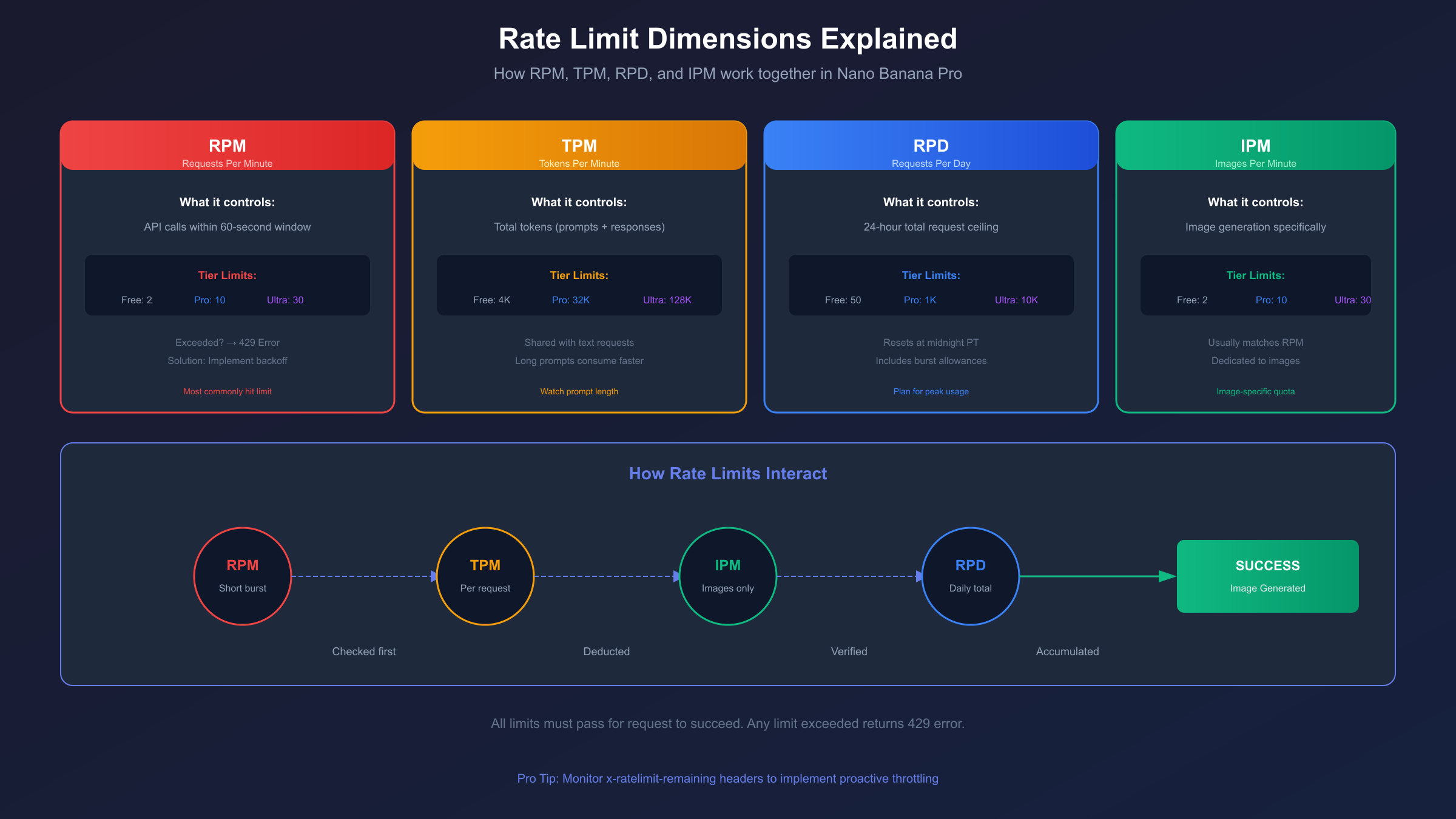The image size is (1456, 819).
Task: Click the blue RPD circle node
Action: coord(971,576)
